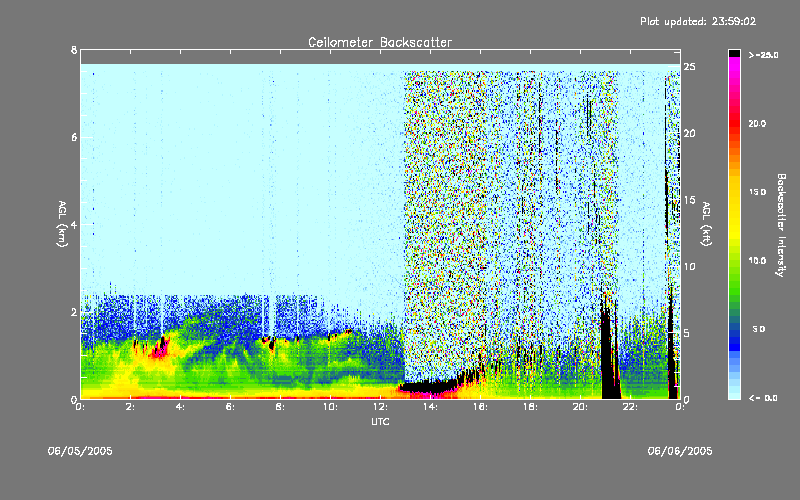Click the black low cloud layer near 14 UTC
Screen dimensions: 800x500
(x=431, y=386)
